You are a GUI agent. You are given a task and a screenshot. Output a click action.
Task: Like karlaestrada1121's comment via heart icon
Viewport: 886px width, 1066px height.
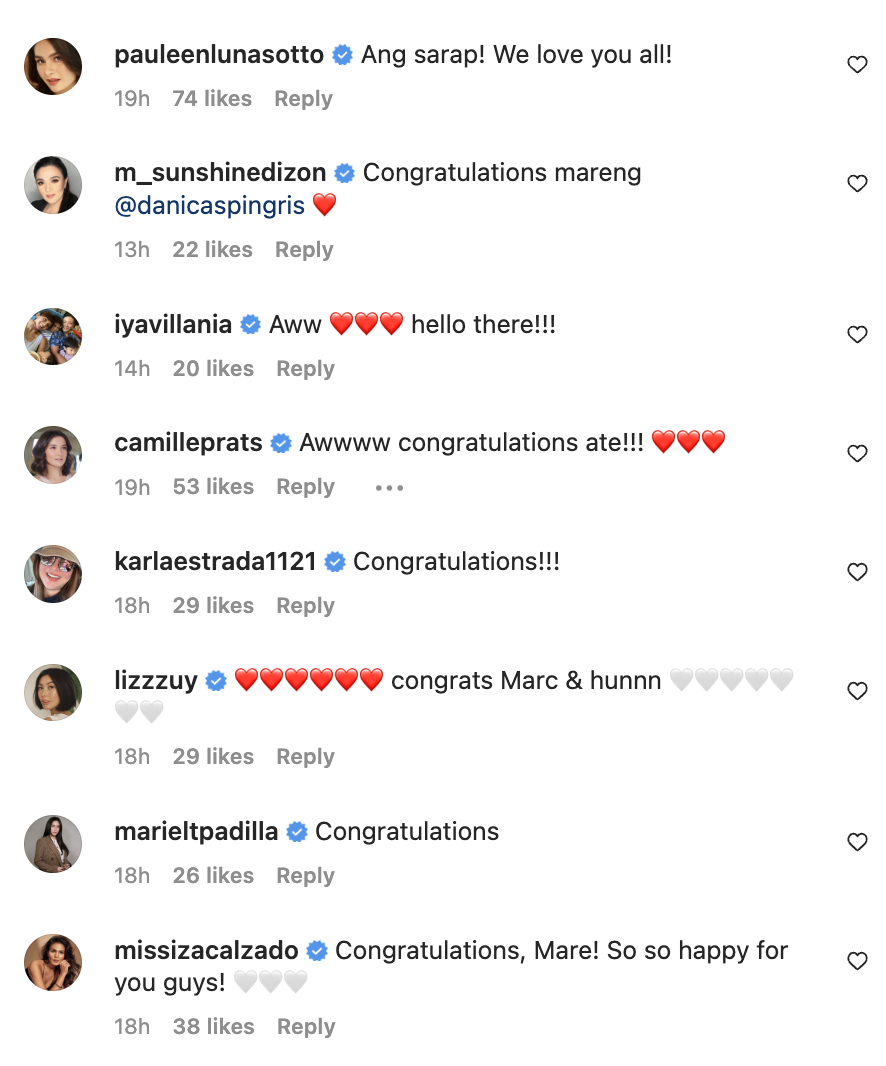pyautogui.click(x=857, y=572)
